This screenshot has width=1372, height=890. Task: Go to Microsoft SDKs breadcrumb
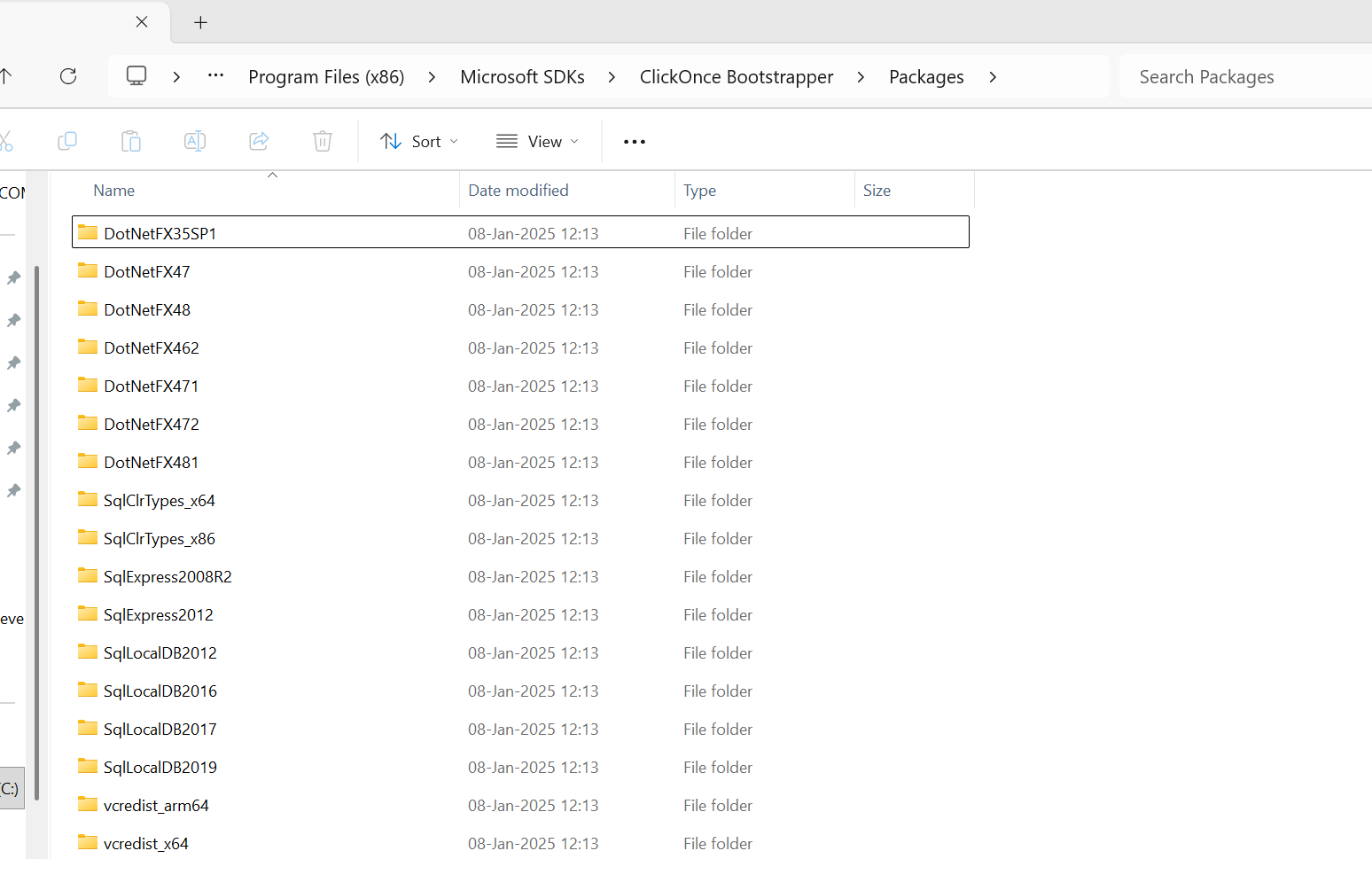(x=522, y=77)
